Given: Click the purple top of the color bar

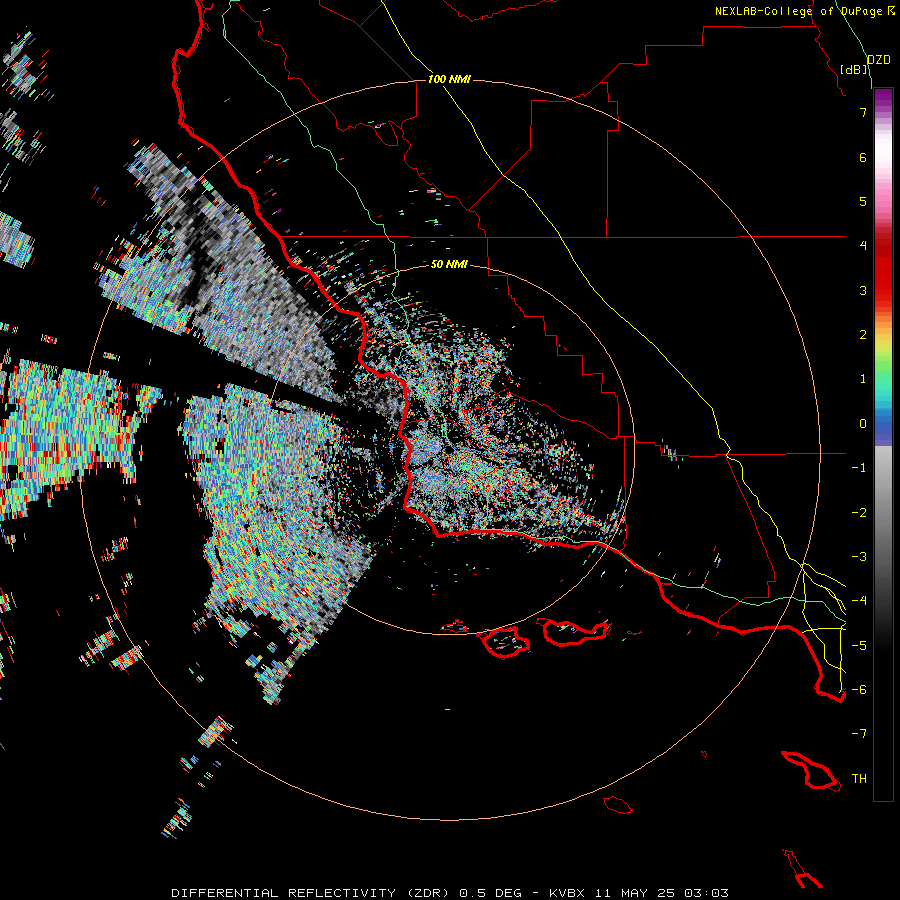Looking at the screenshot, I should click(x=883, y=99).
